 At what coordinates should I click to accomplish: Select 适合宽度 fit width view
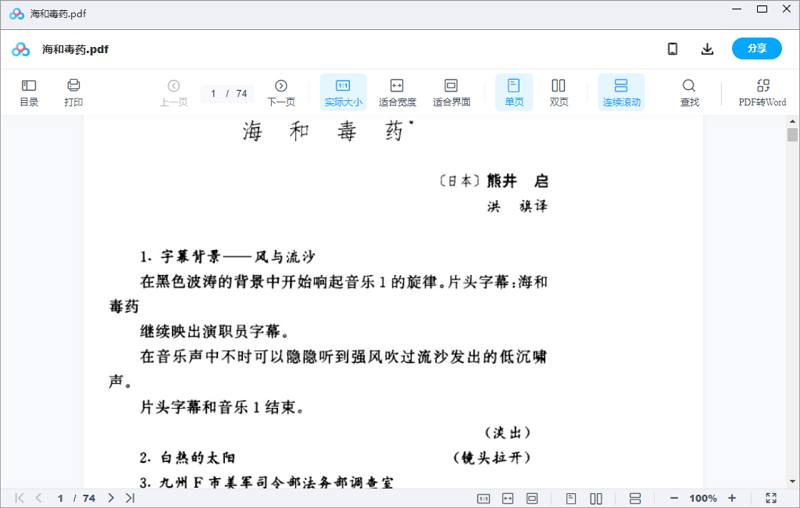(397, 92)
